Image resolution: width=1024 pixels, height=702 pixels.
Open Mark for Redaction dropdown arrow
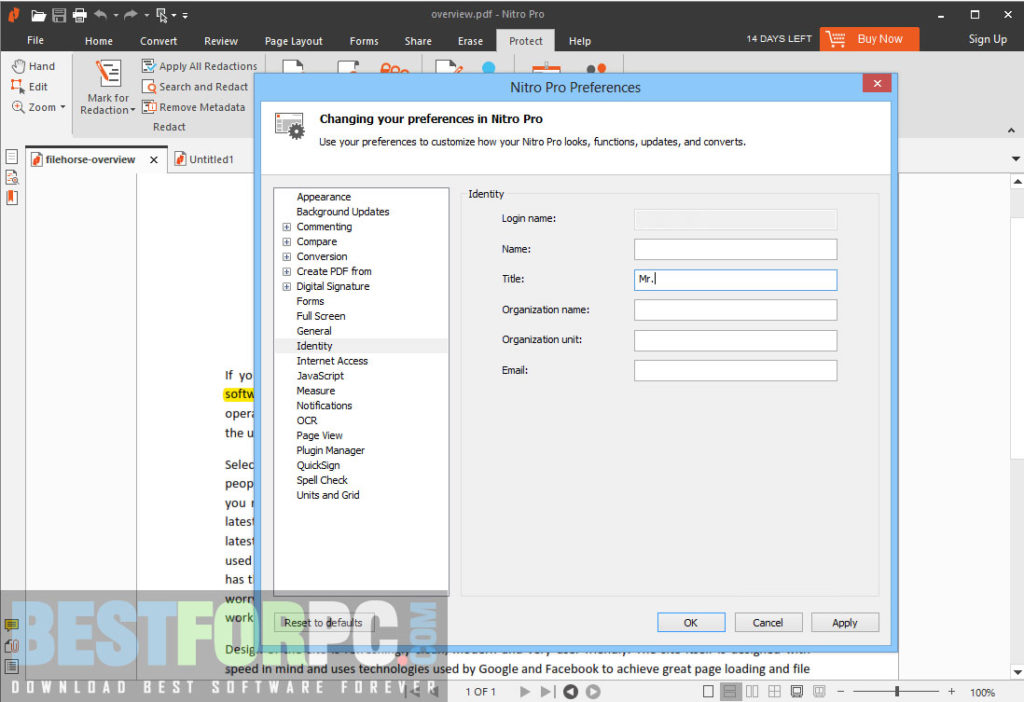[x=132, y=110]
